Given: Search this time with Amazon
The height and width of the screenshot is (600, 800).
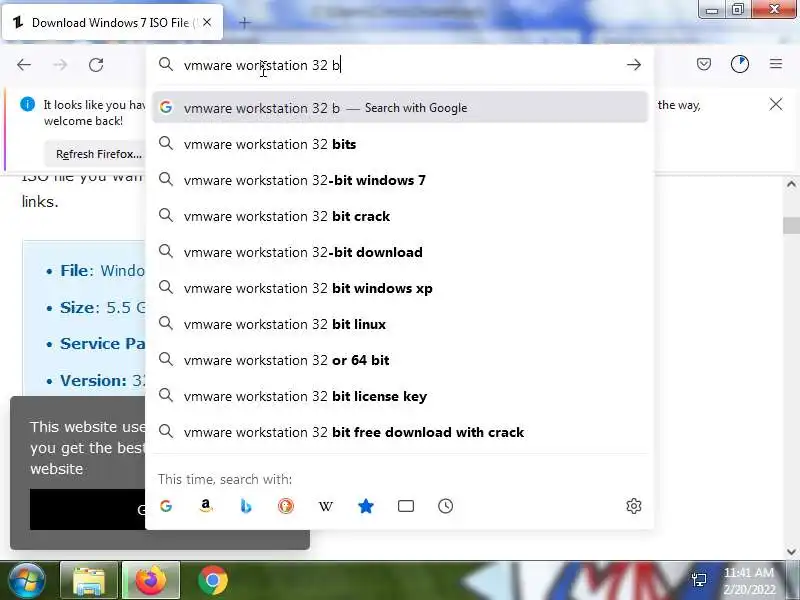Looking at the screenshot, I should pyautogui.click(x=206, y=506).
